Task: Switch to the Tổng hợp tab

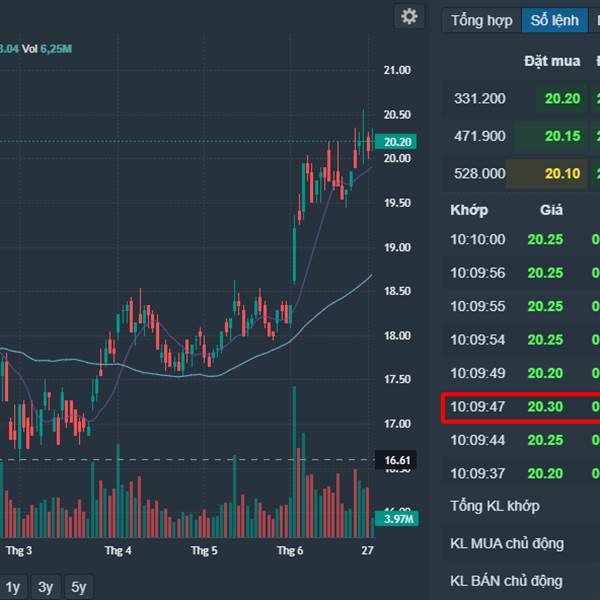Action: [x=481, y=20]
